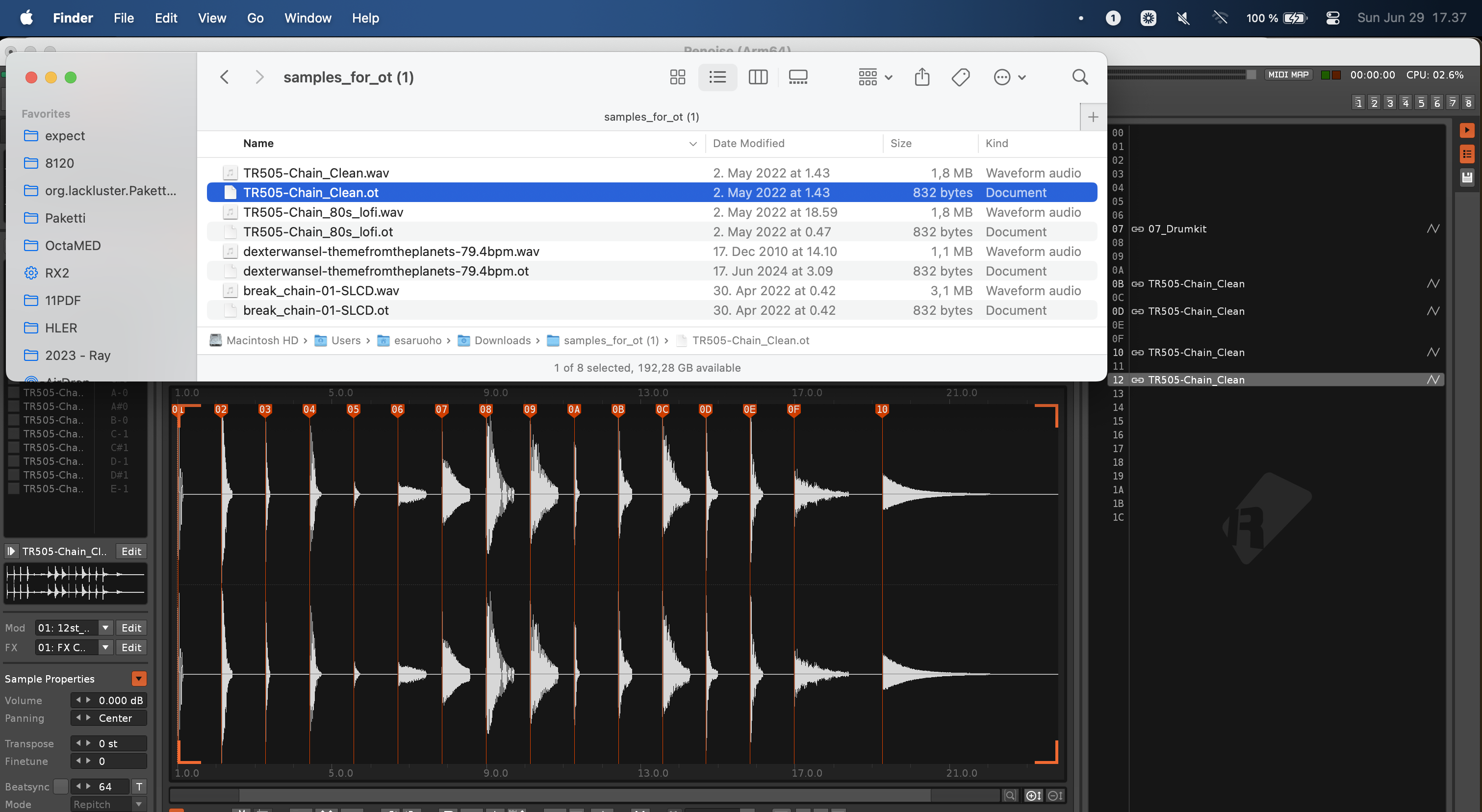Click the Wi-Fi off icon in menu bar

(x=1220, y=18)
